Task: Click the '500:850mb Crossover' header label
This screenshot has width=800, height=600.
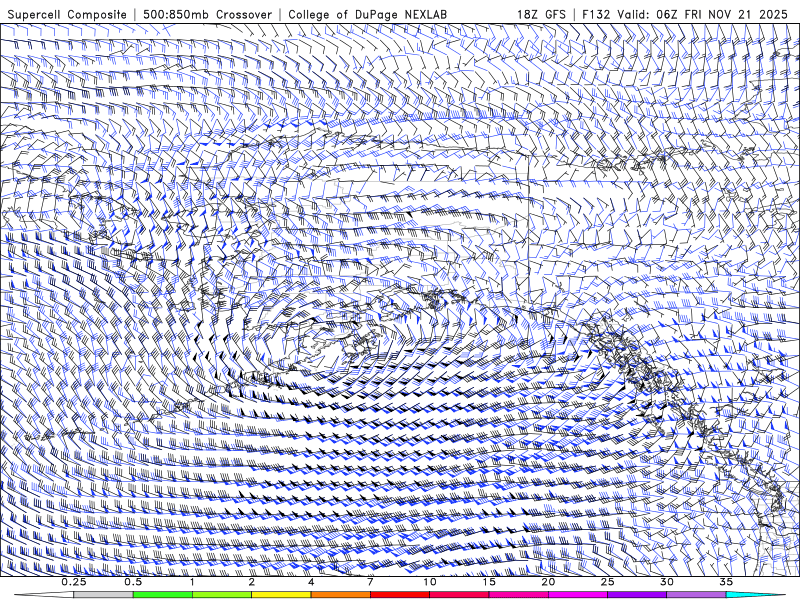Action: 207,14
